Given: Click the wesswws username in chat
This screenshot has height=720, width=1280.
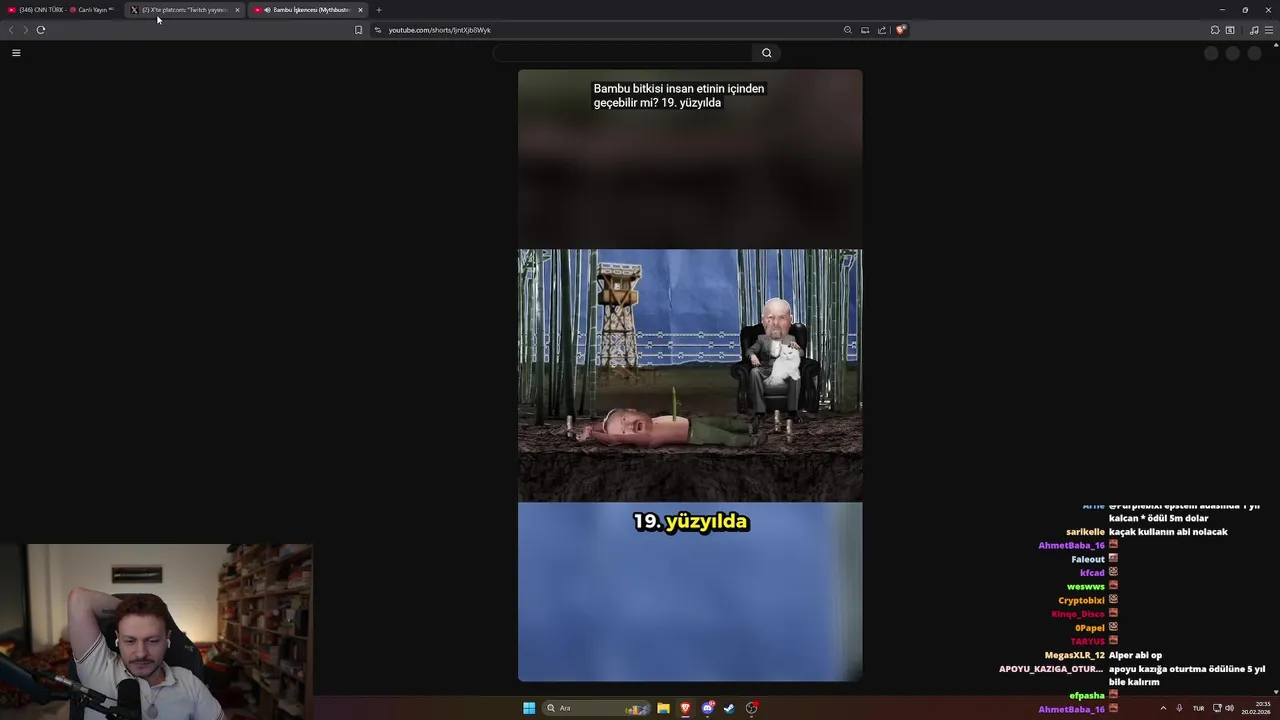Looking at the screenshot, I should [x=1086, y=587].
